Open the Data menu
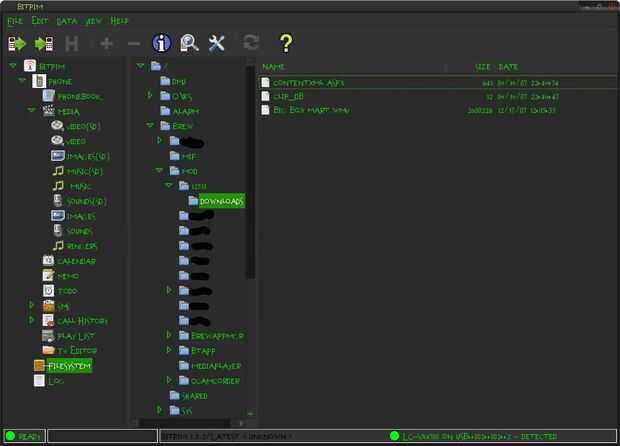The image size is (620, 446). click(x=66, y=21)
